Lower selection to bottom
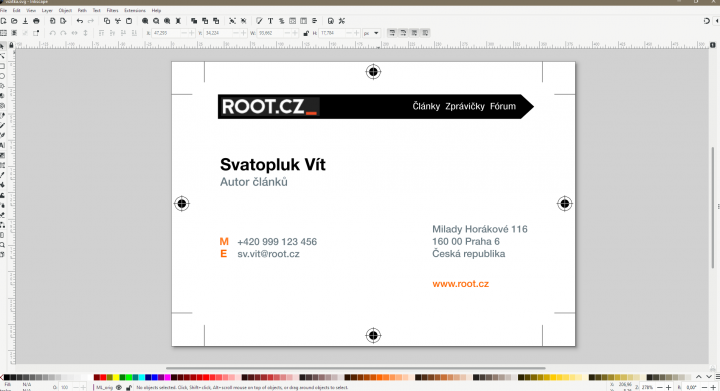The height and width of the screenshot is (391, 720). (134, 33)
